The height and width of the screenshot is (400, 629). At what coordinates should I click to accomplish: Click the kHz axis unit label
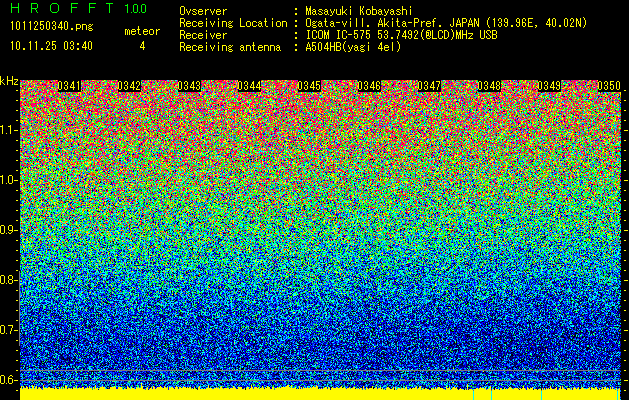coord(9,81)
